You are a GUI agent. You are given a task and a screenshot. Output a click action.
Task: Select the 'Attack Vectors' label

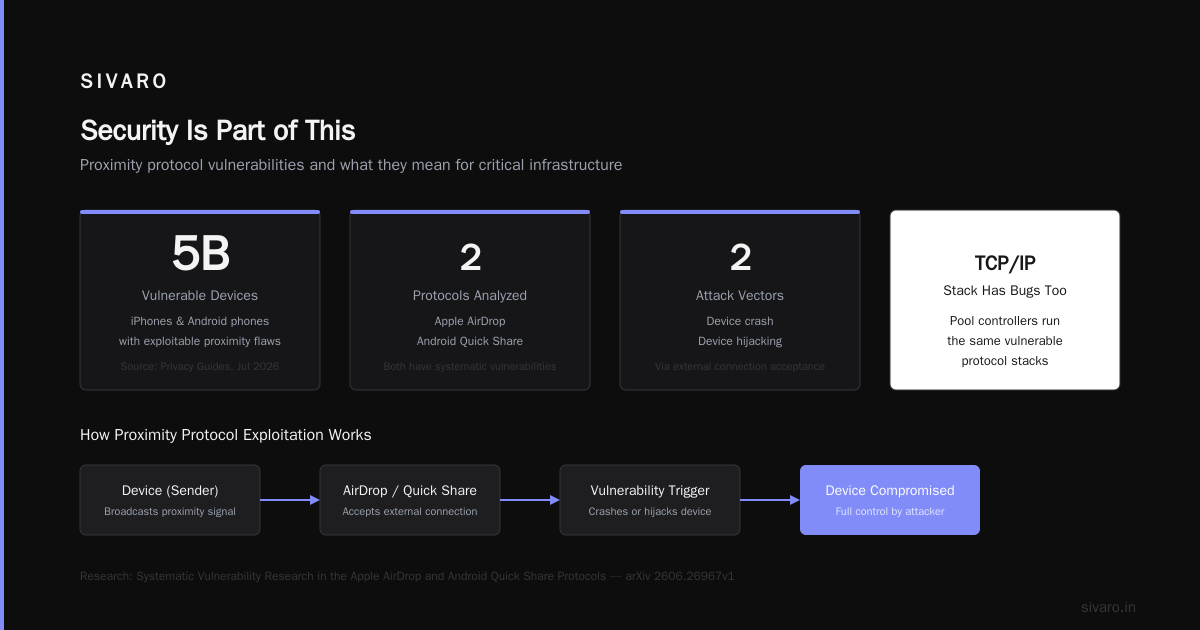pyautogui.click(x=740, y=296)
